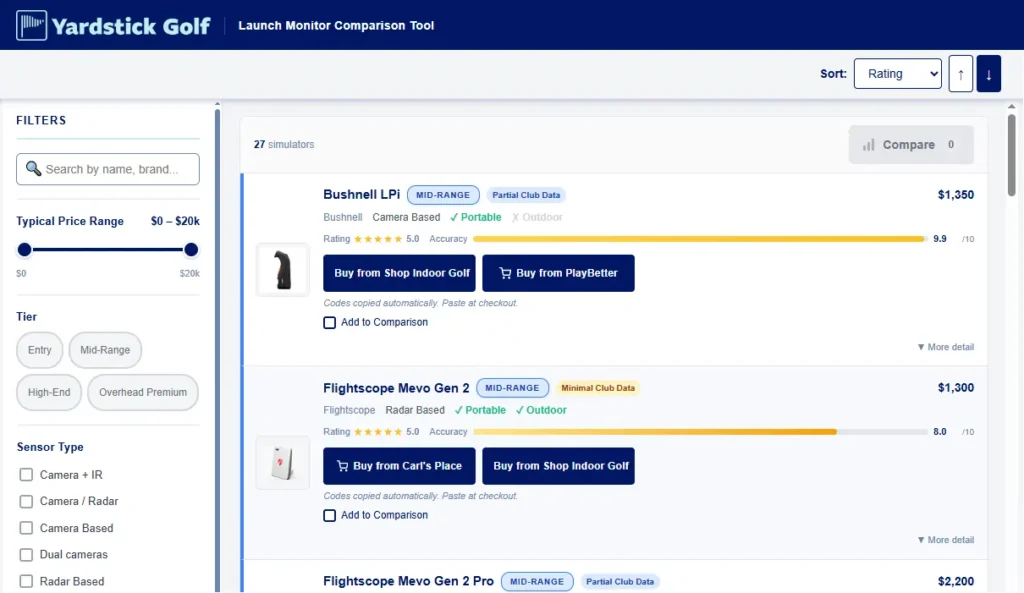Enable the Camera Based sensor filter
This screenshot has width=1024, height=593.
26,528
